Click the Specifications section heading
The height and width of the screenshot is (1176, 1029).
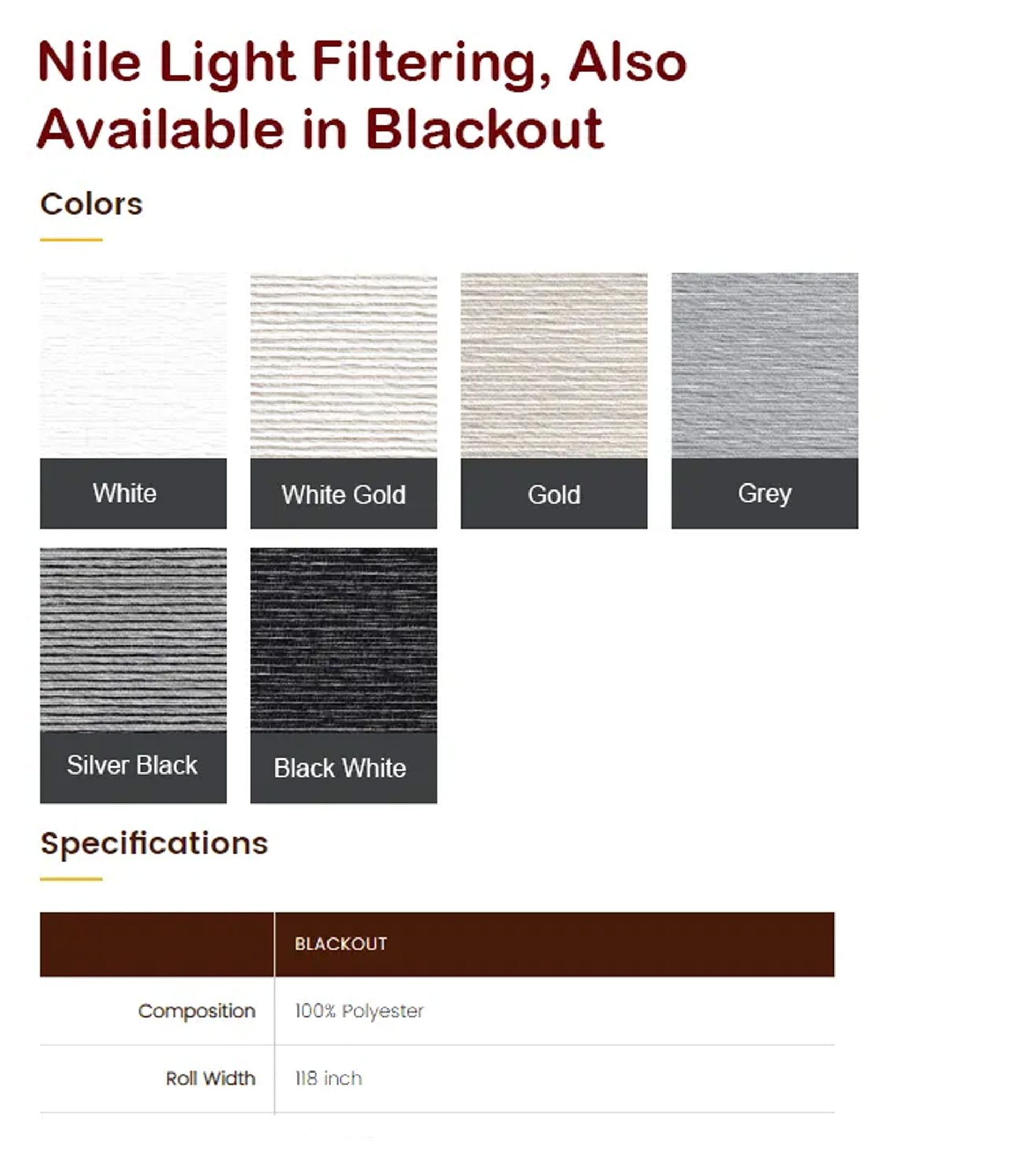(x=154, y=844)
